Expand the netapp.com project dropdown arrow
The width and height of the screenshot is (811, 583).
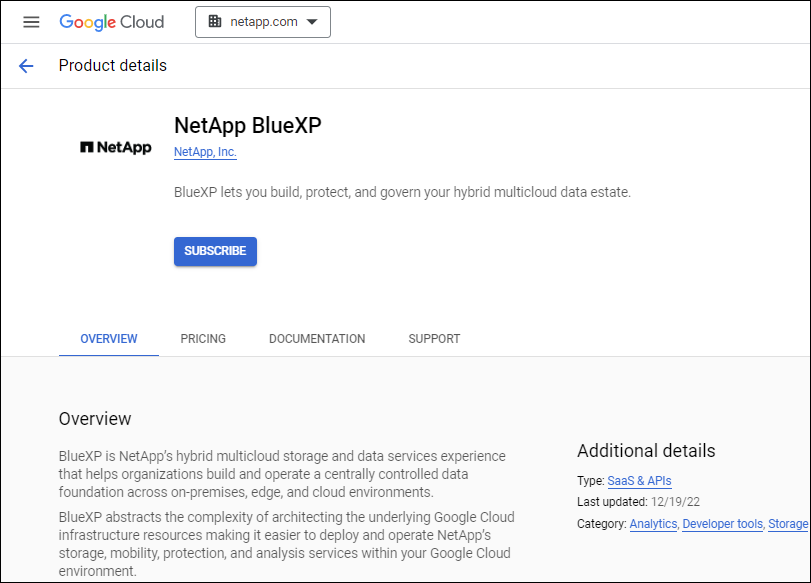pyautogui.click(x=312, y=22)
